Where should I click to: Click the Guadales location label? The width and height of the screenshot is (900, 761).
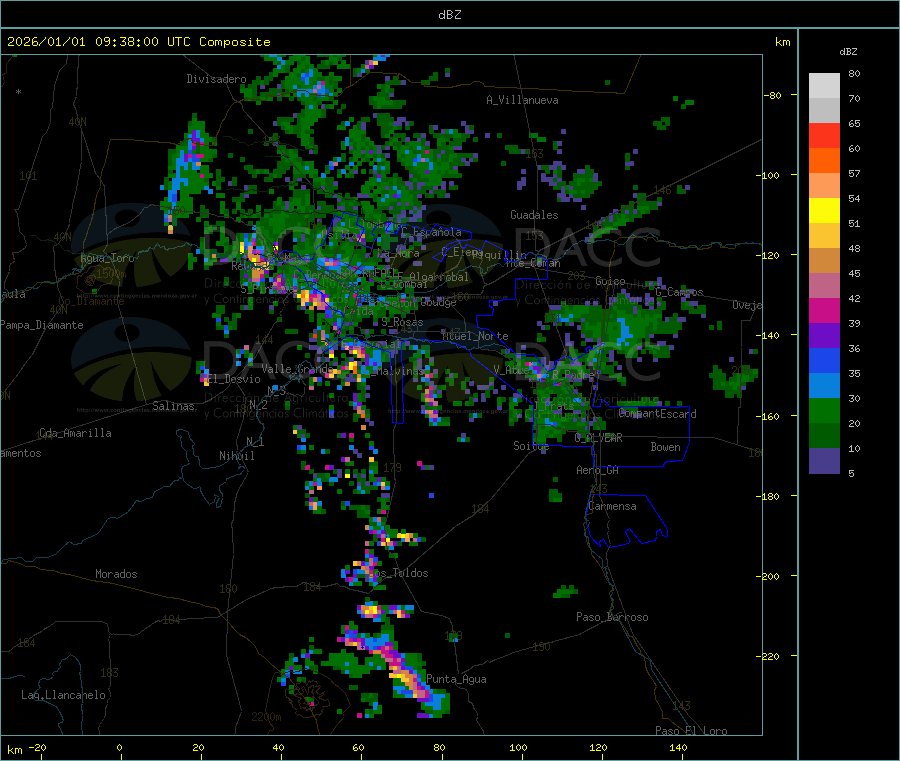click(534, 215)
